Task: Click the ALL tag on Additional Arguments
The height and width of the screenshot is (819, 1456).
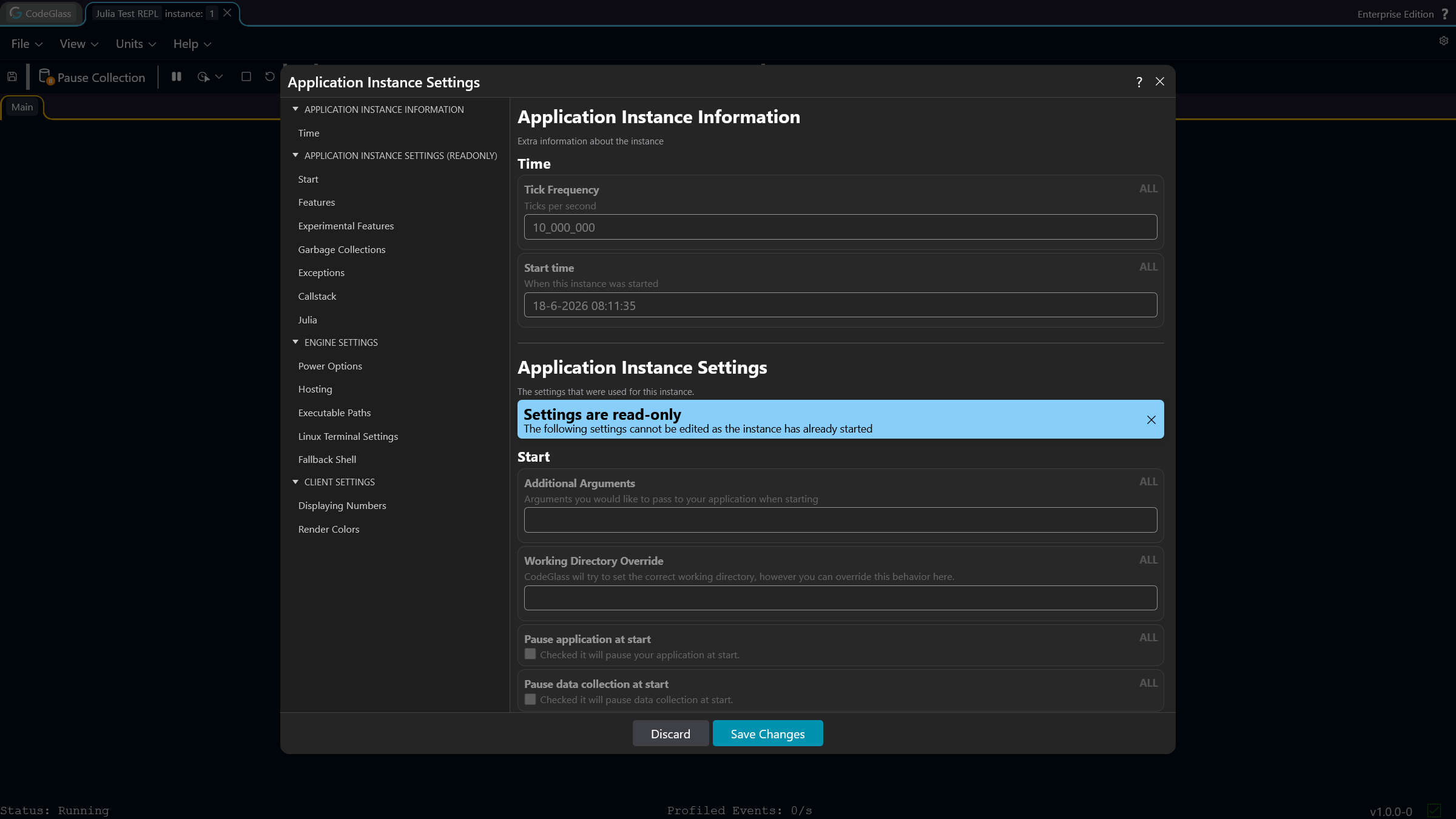Action: click(1148, 482)
